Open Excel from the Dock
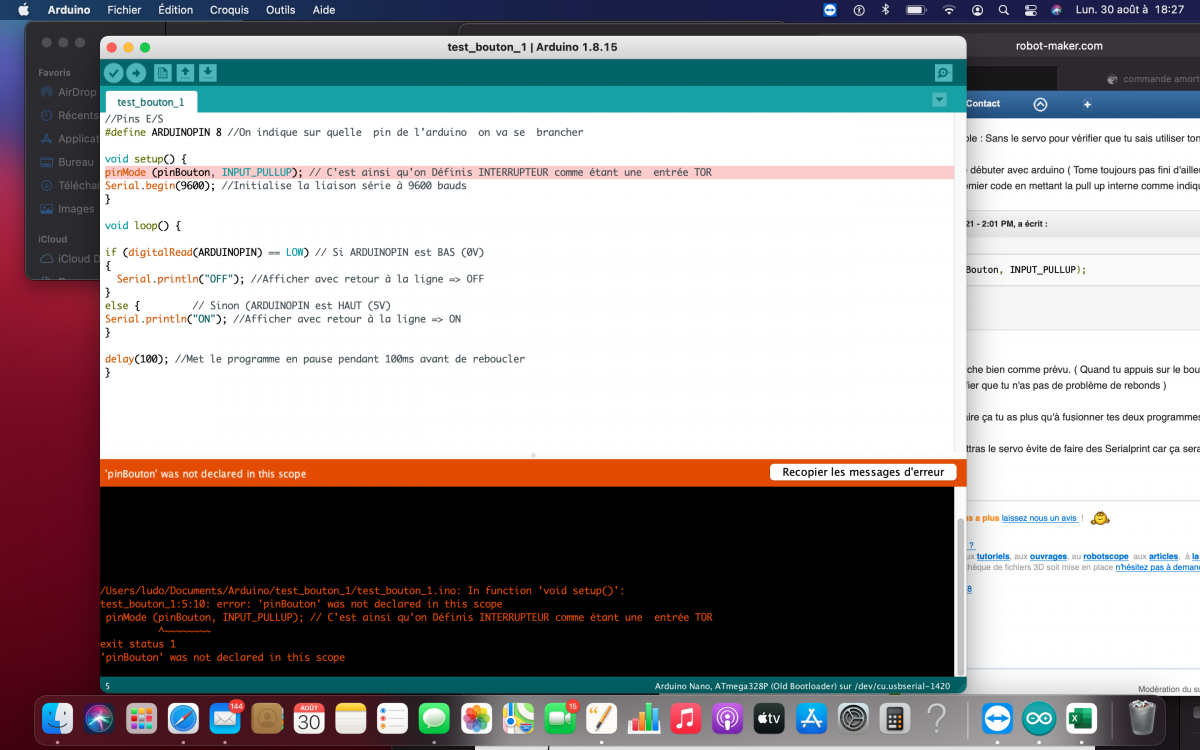 pyautogui.click(x=1080, y=718)
